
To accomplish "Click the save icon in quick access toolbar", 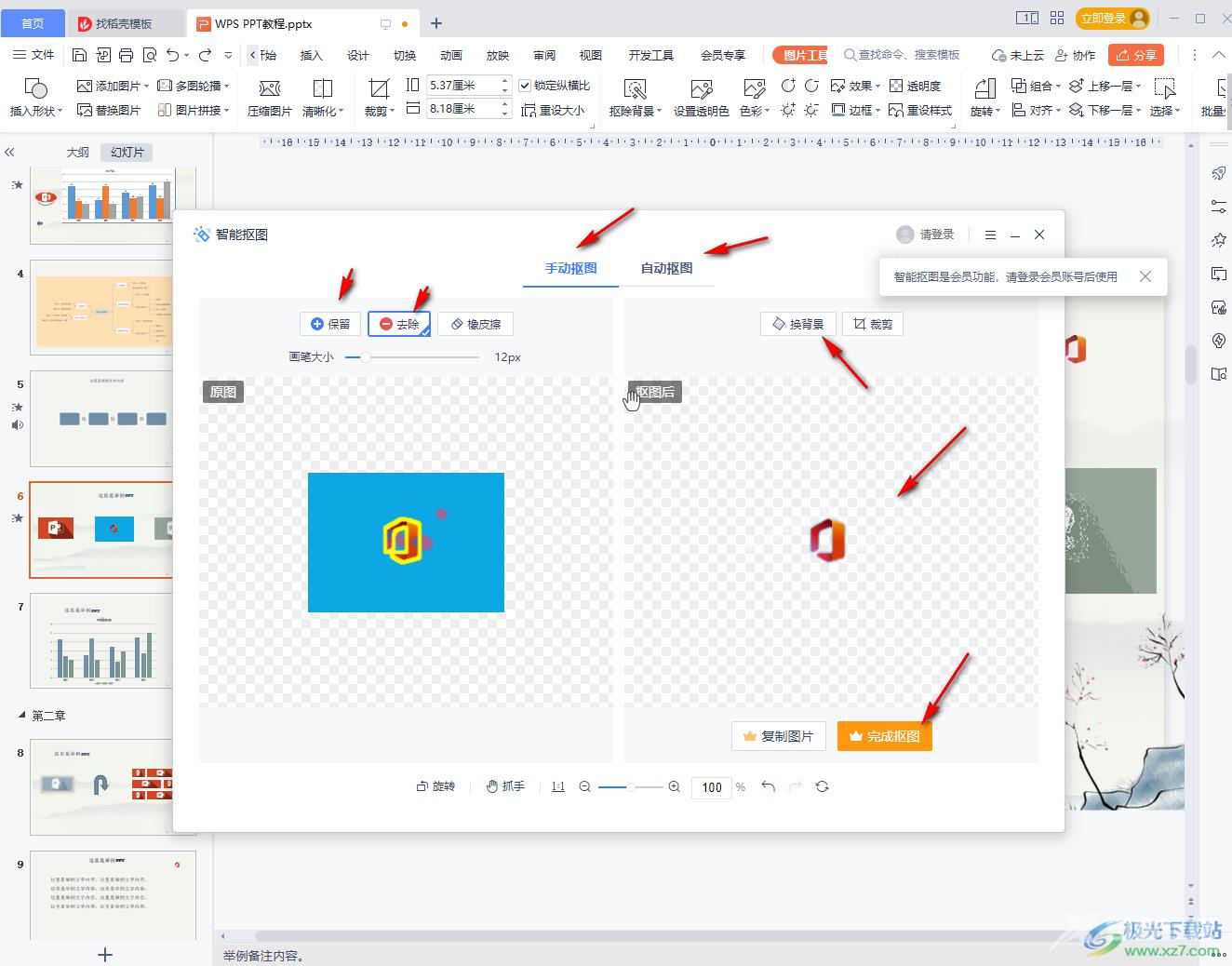I will 79,55.
